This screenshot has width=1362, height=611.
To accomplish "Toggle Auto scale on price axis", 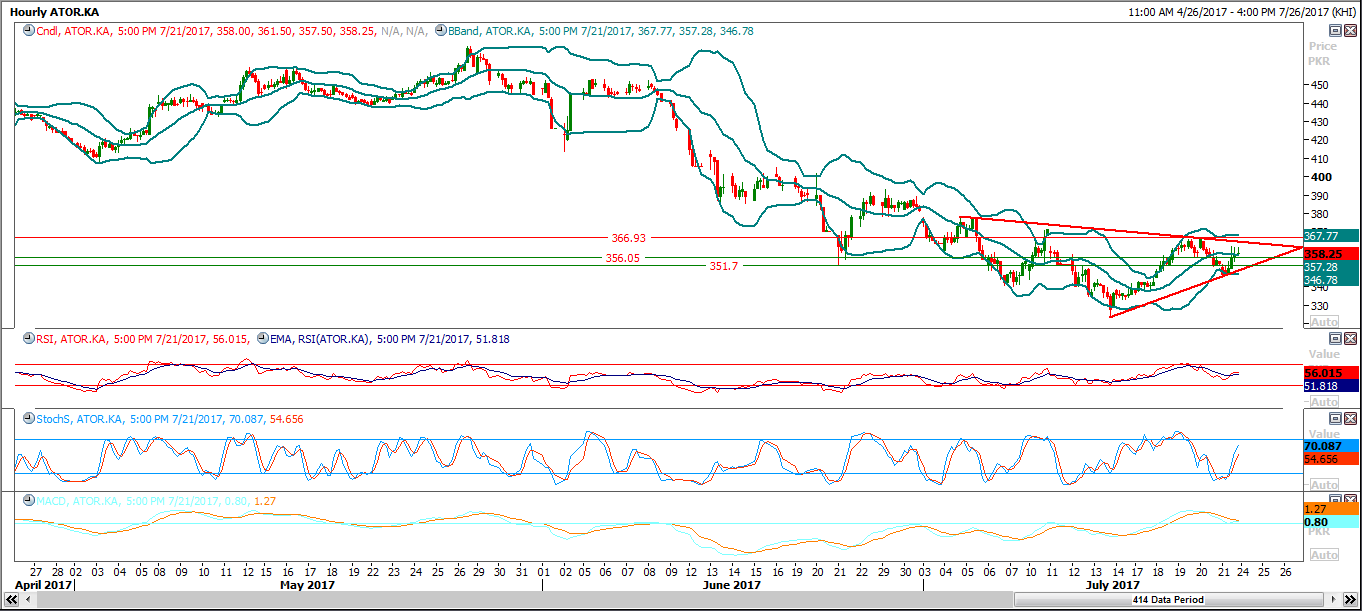I will (1324, 322).
